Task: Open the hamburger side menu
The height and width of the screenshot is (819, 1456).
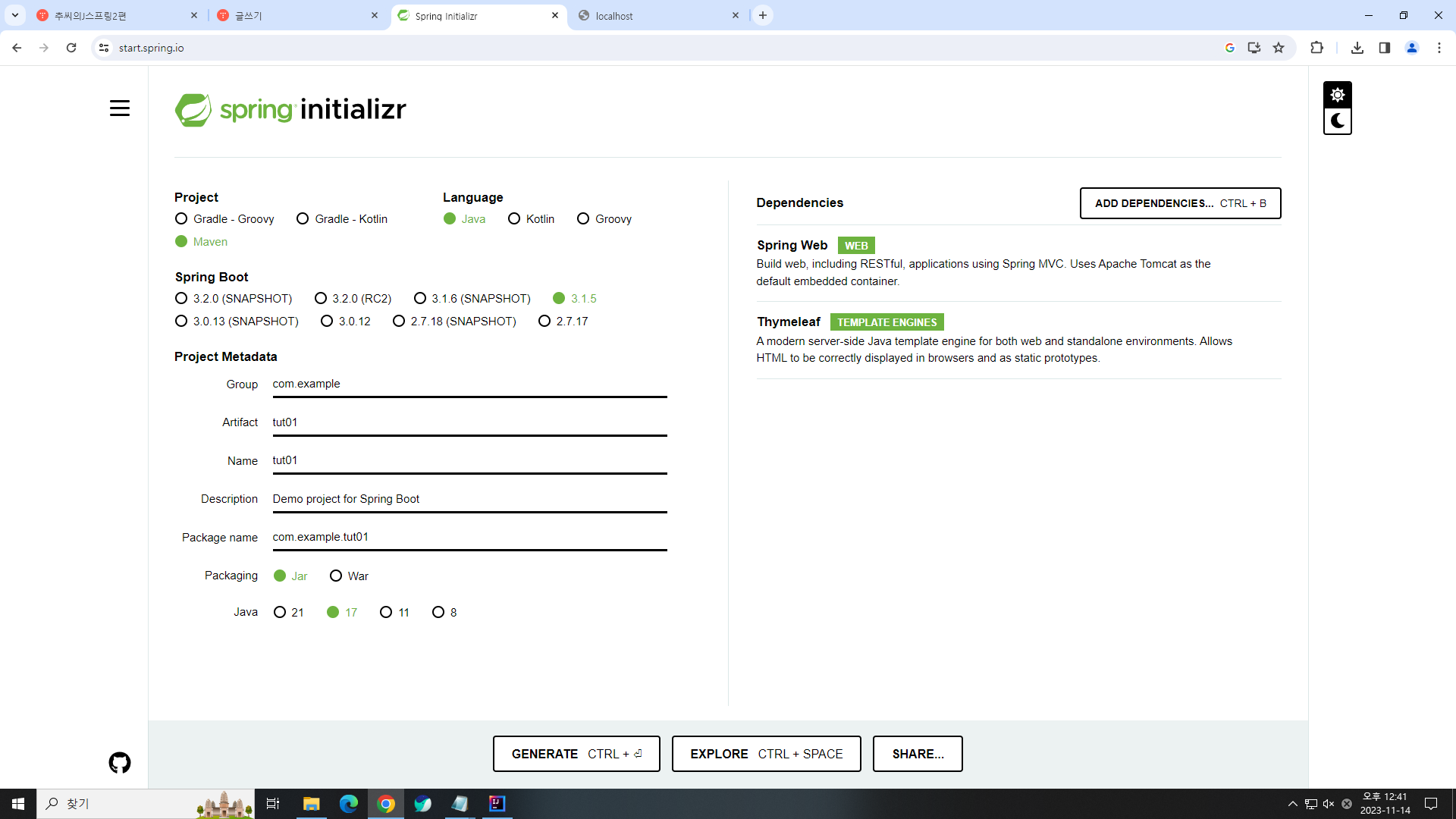Action: (x=120, y=108)
